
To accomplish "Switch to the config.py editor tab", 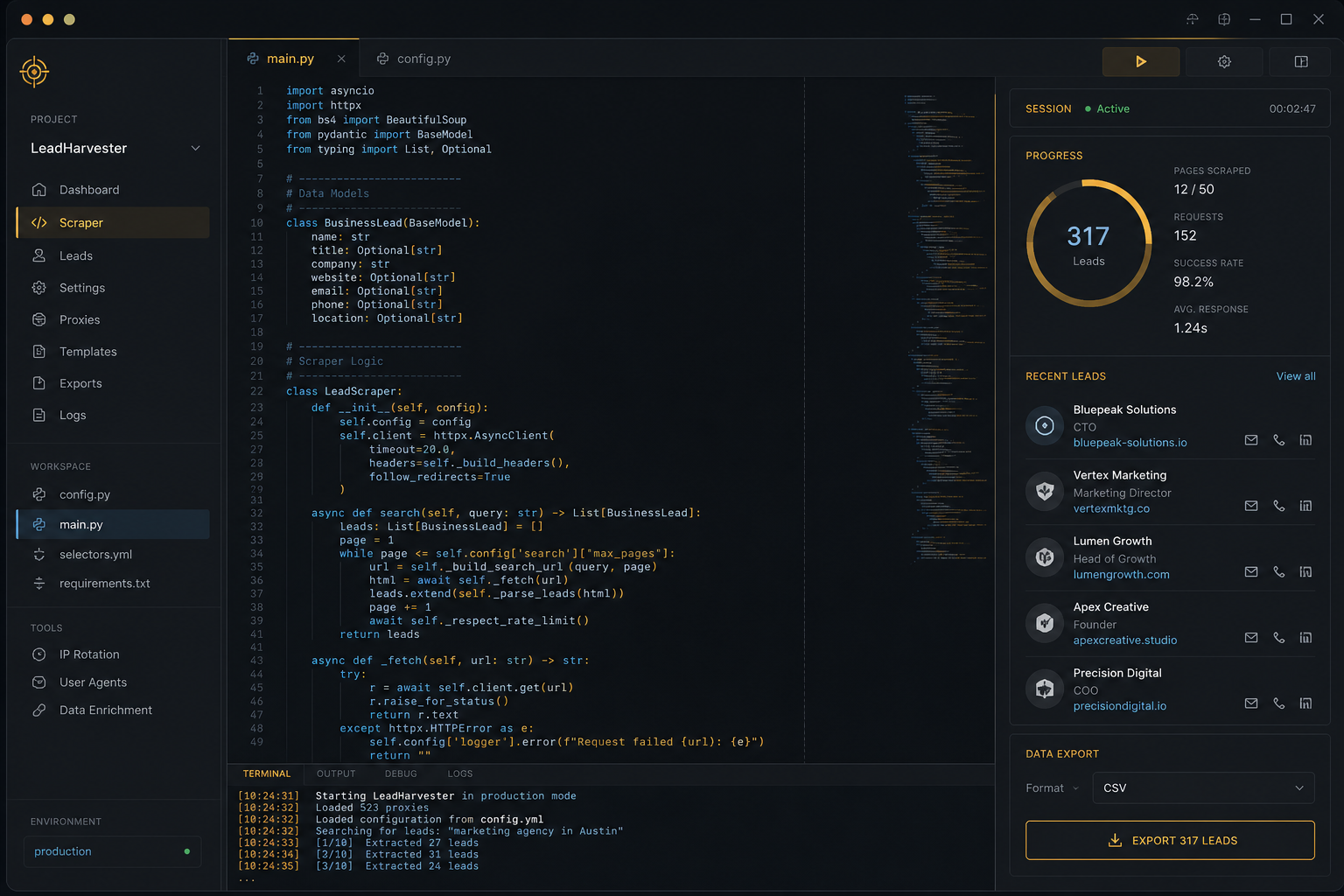I will (413, 59).
